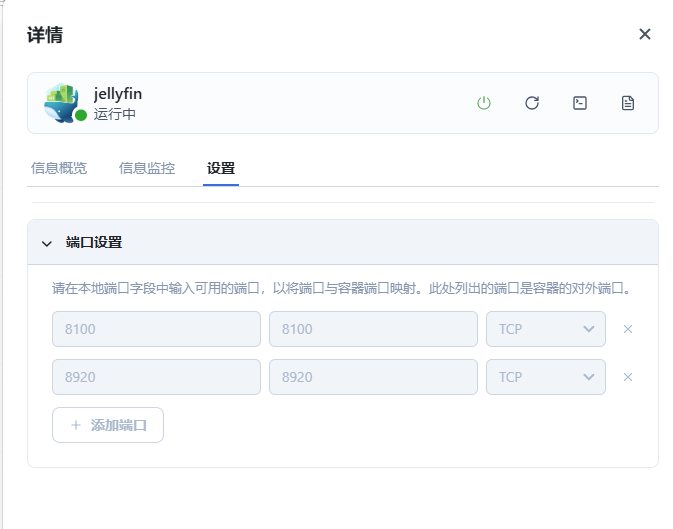Close the 详情 panel
673x529 pixels.
click(645, 34)
